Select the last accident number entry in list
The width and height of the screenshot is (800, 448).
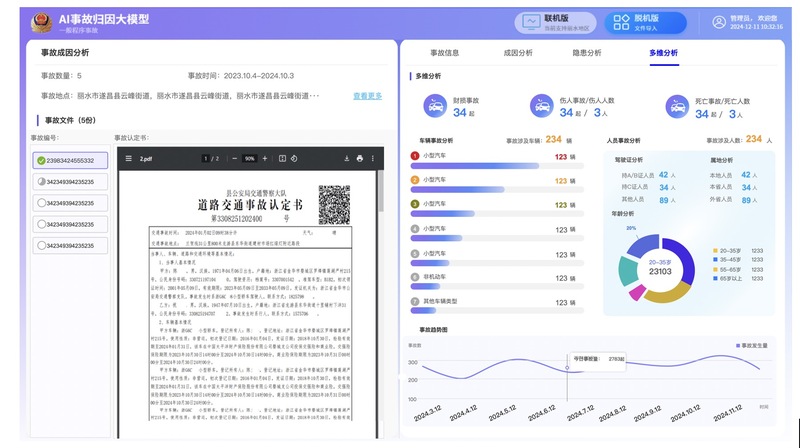(70, 245)
